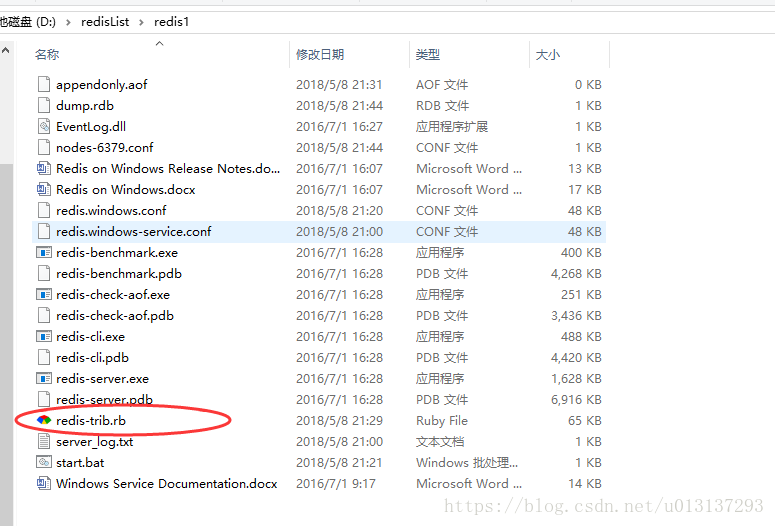The width and height of the screenshot is (775, 526).
Task: Select file name redis-check-aof.exe
Action: tap(113, 295)
